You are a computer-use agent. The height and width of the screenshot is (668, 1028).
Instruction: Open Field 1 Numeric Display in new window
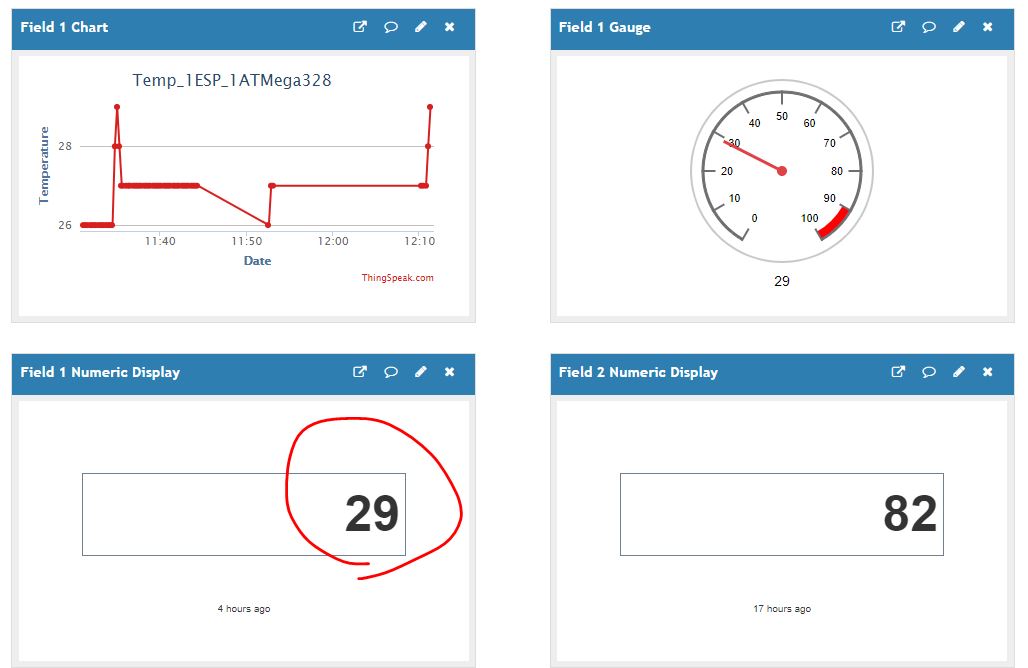[360, 372]
